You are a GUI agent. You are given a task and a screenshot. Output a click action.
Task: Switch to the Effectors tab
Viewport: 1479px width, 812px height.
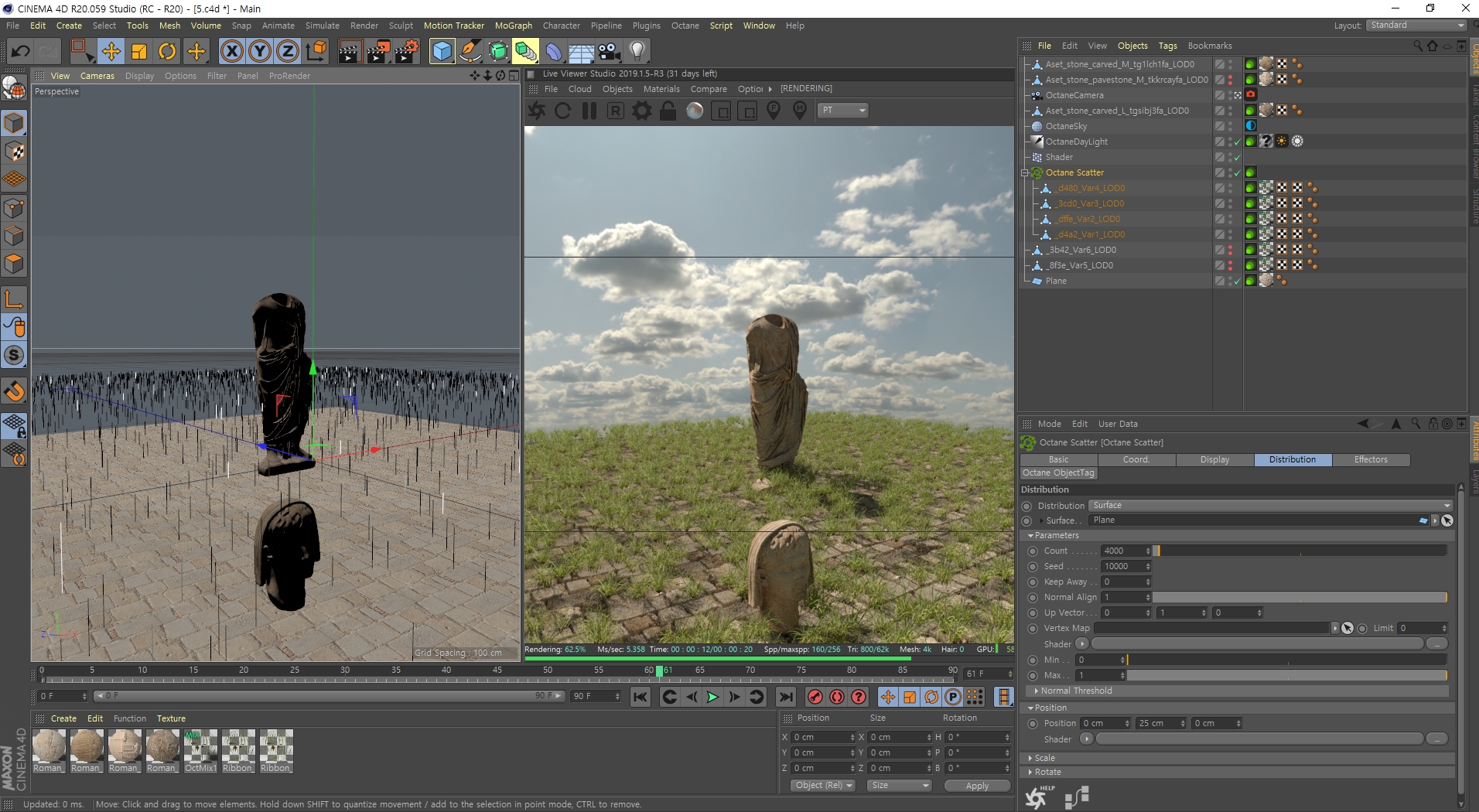[1371, 459]
